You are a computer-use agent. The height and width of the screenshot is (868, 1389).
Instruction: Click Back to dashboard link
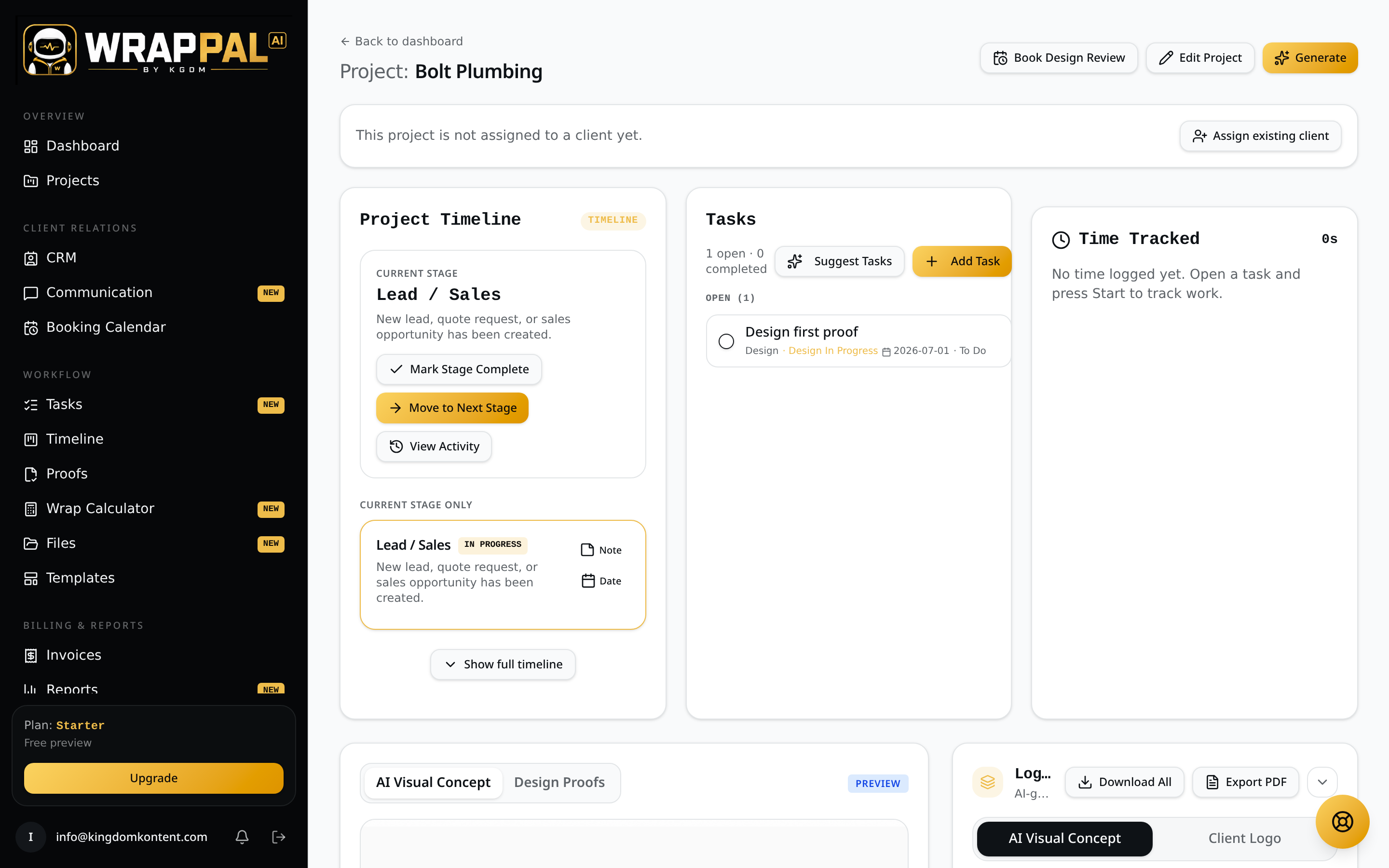point(402,41)
